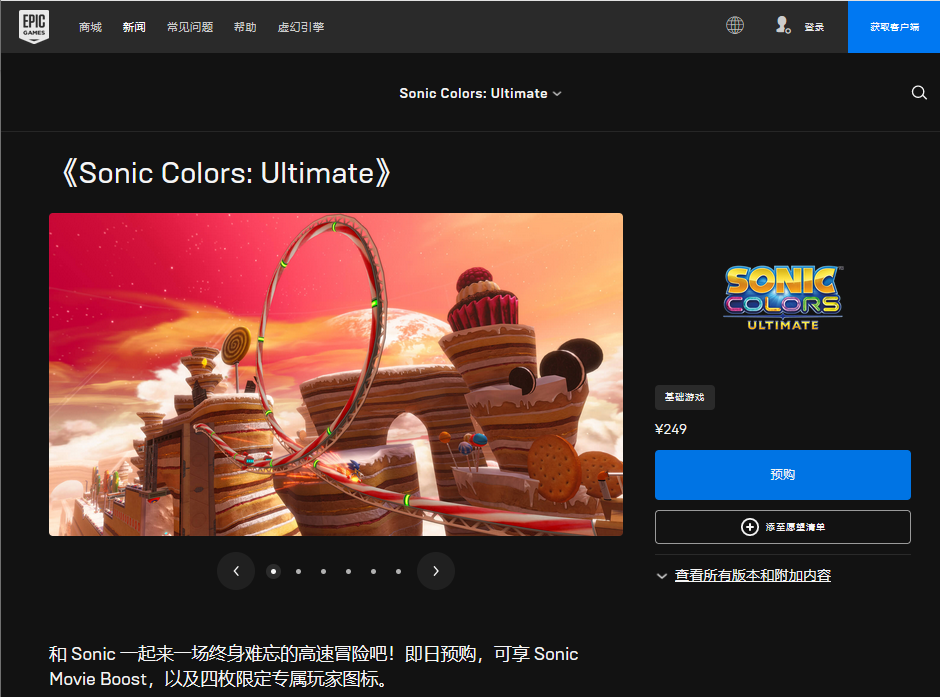Open the search icon

click(919, 92)
